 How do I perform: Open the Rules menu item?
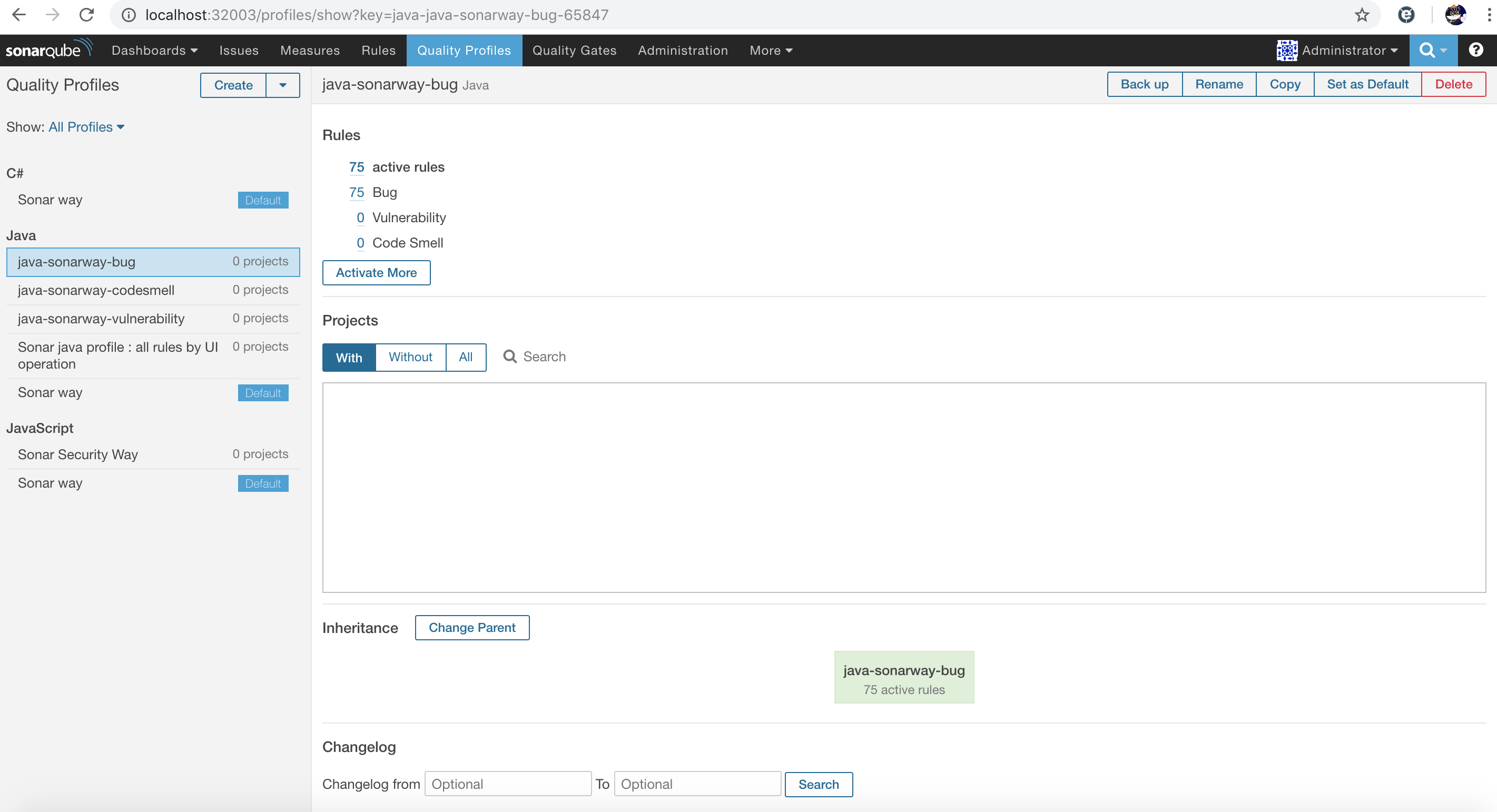pos(378,50)
